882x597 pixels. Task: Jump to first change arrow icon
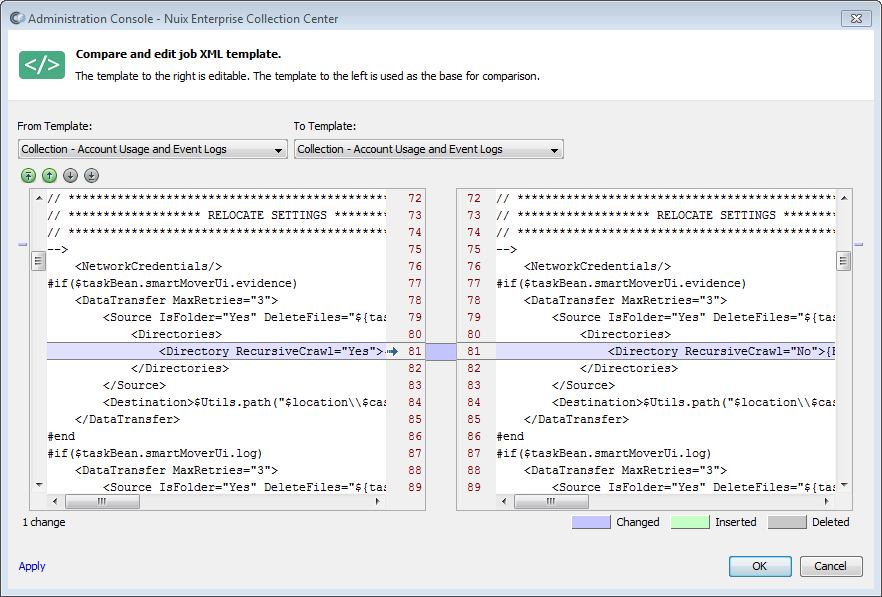tap(28, 176)
